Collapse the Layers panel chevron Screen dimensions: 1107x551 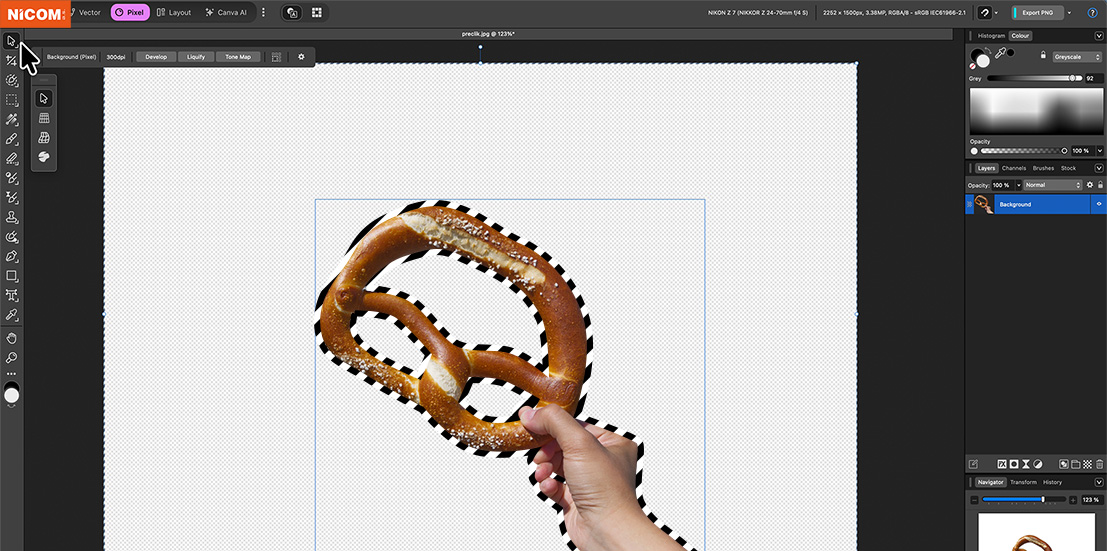pos(1099,168)
